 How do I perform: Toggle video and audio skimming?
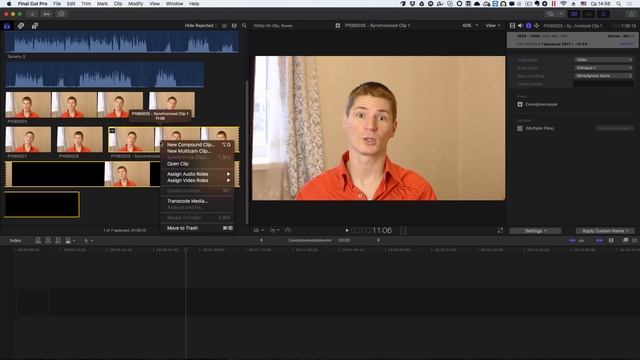[x=573, y=241]
